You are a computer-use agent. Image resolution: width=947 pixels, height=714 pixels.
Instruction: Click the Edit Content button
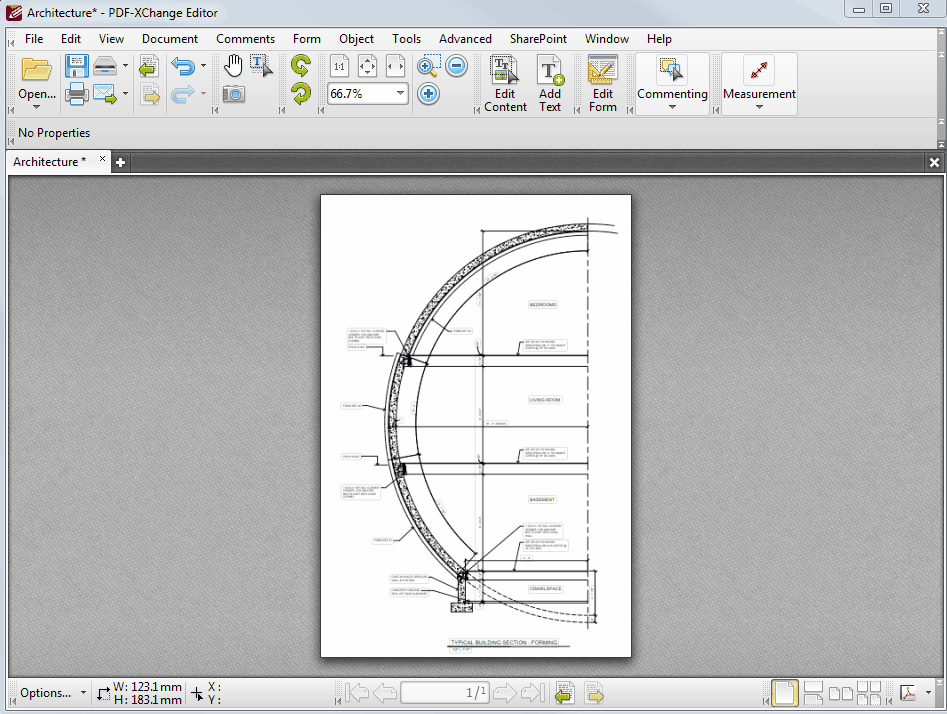coord(505,84)
